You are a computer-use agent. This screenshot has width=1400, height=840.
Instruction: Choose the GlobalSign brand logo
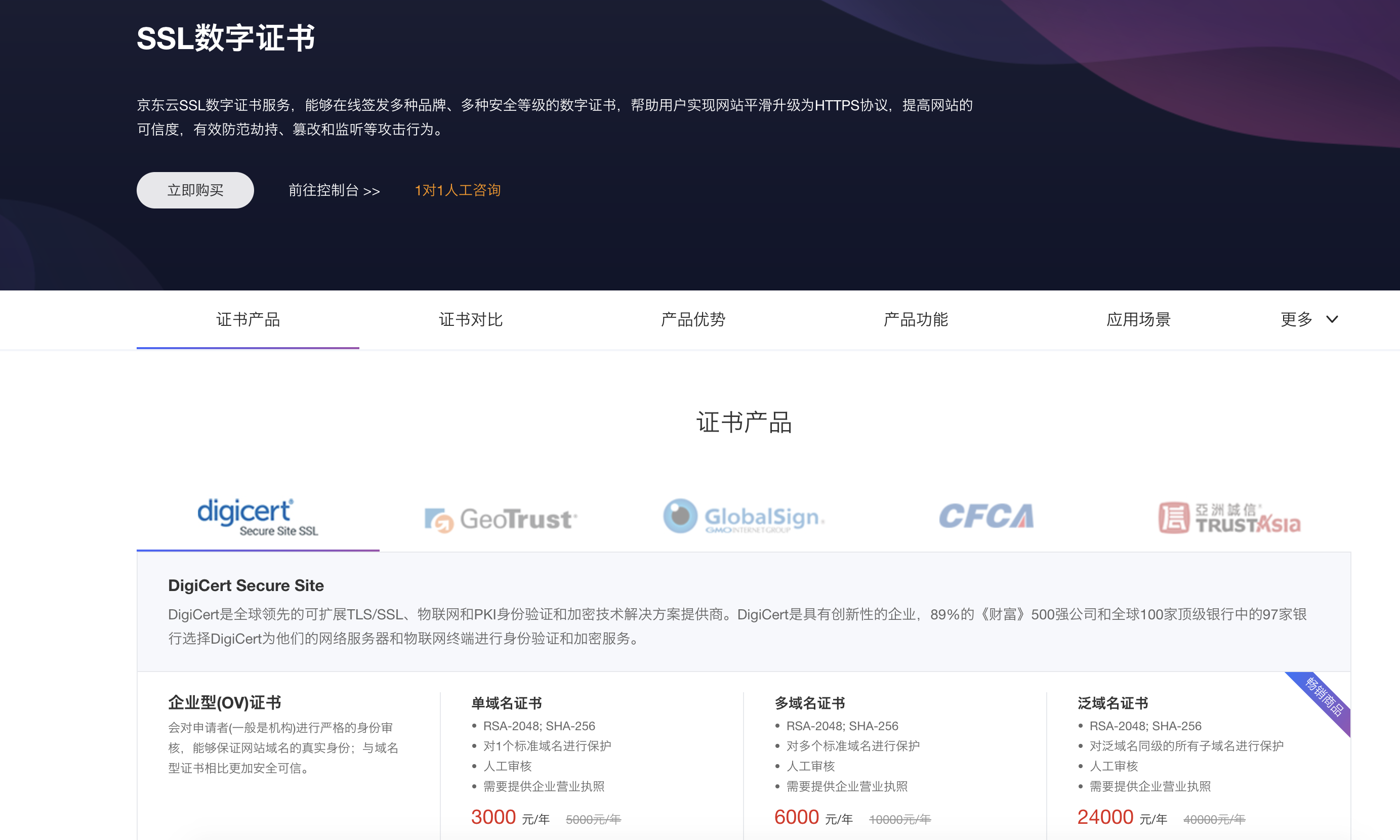744,516
